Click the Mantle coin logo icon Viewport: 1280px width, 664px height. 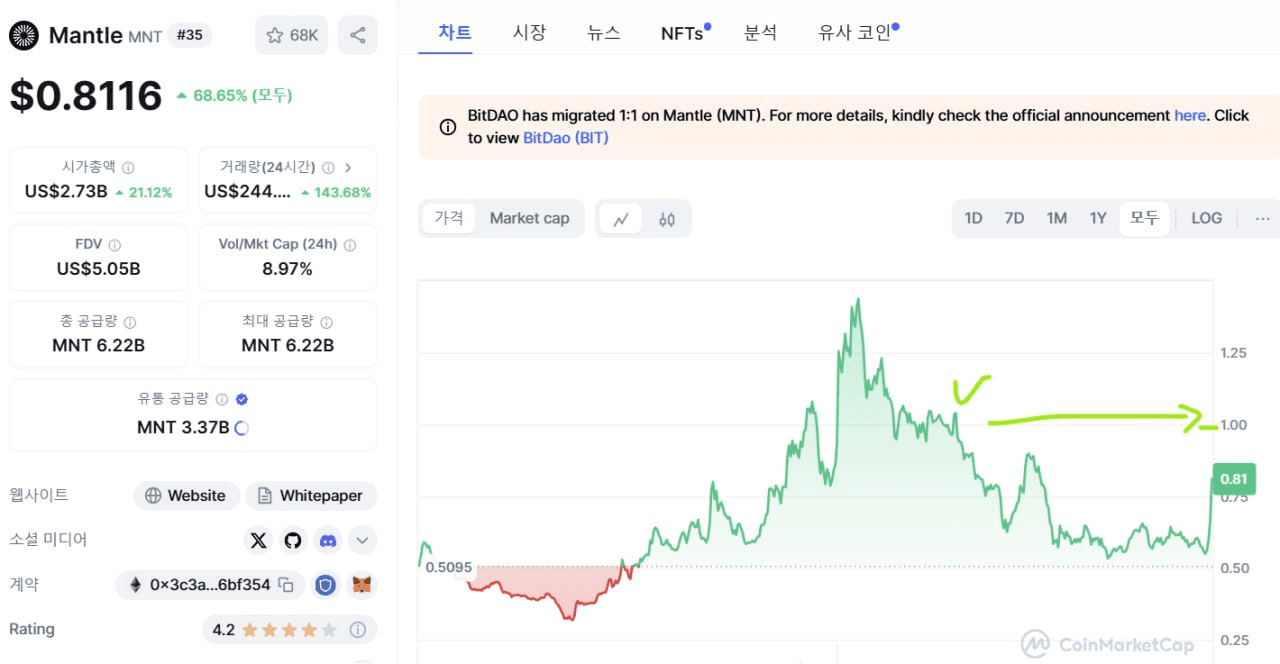pos(24,36)
